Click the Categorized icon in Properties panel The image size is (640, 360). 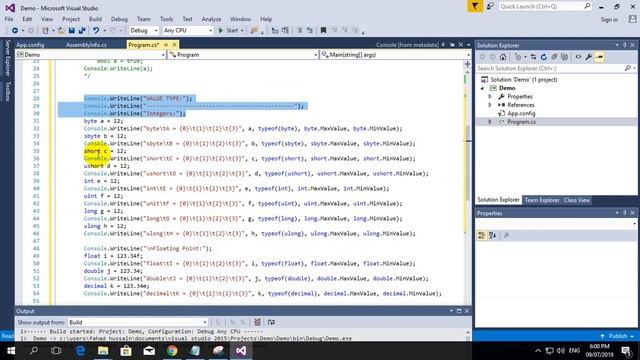coord(482,235)
